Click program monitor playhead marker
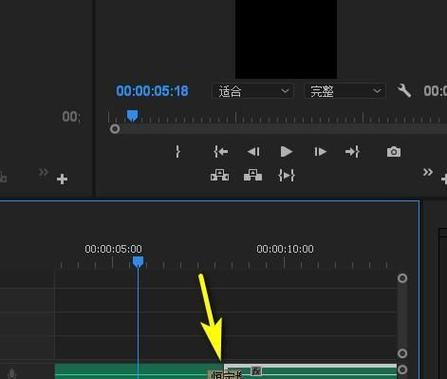 coord(132,116)
